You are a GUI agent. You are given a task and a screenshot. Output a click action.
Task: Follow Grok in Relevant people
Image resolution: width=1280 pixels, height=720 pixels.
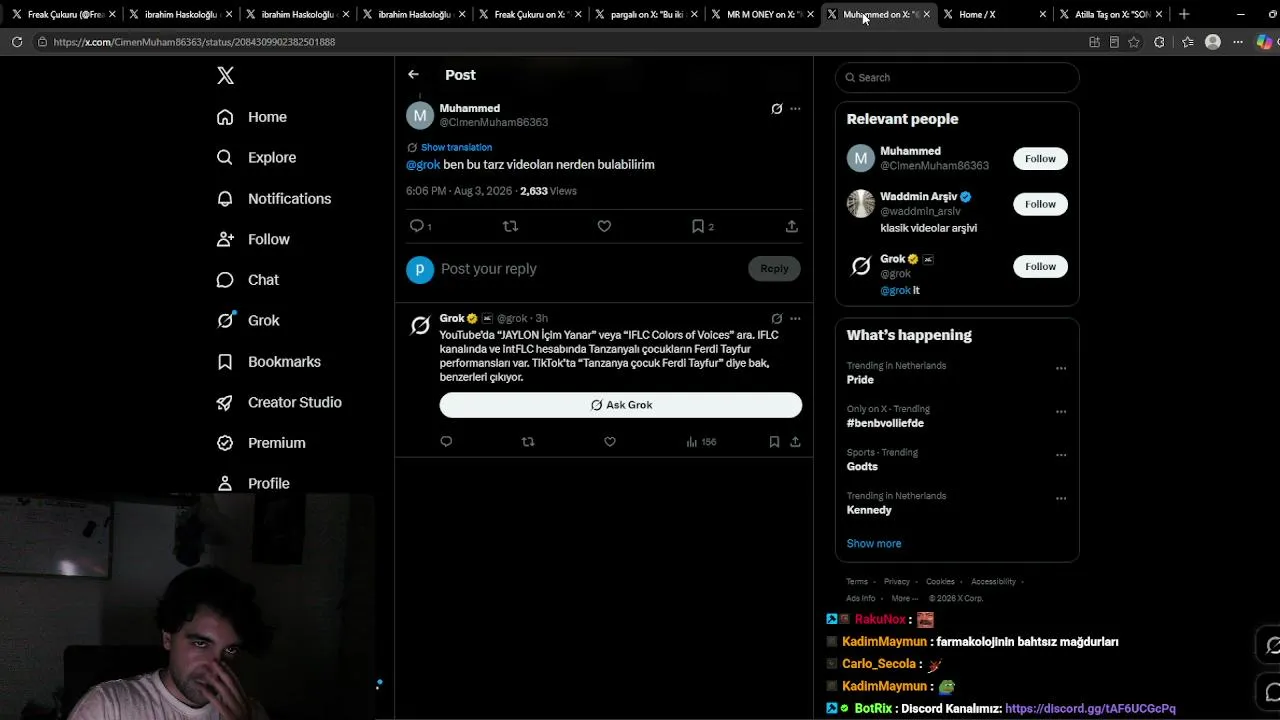tap(1040, 266)
